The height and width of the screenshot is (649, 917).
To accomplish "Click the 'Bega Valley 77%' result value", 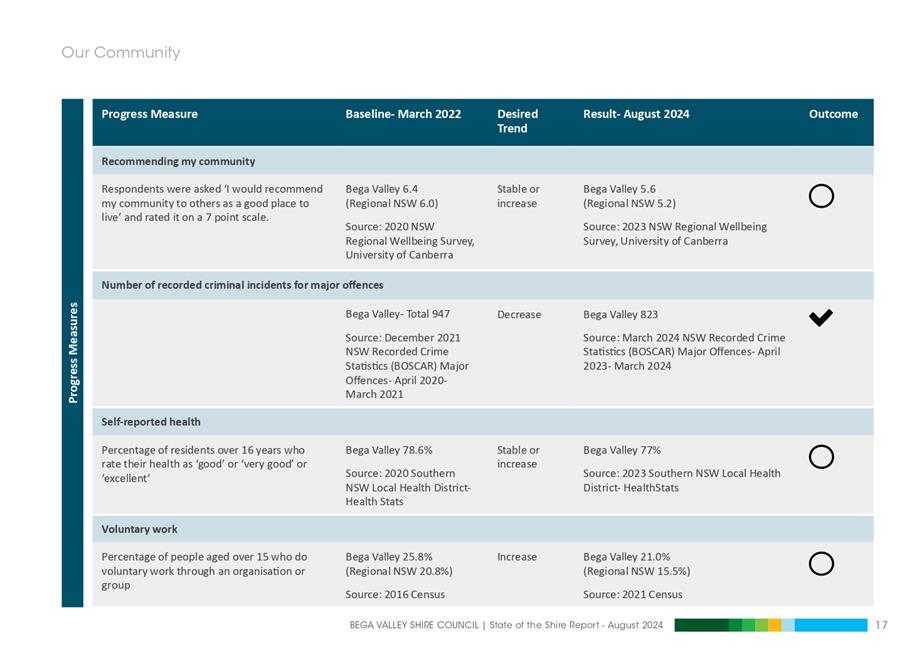I will 622,450.
